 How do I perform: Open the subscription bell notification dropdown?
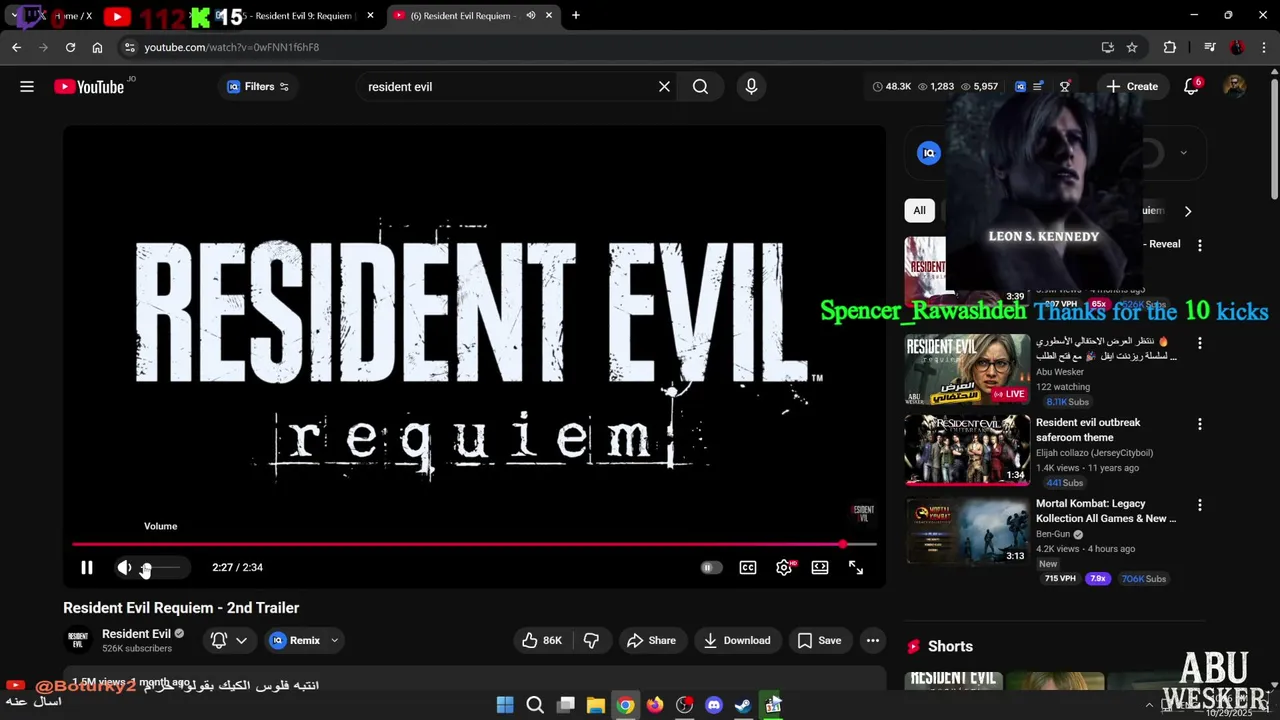[x=229, y=641]
